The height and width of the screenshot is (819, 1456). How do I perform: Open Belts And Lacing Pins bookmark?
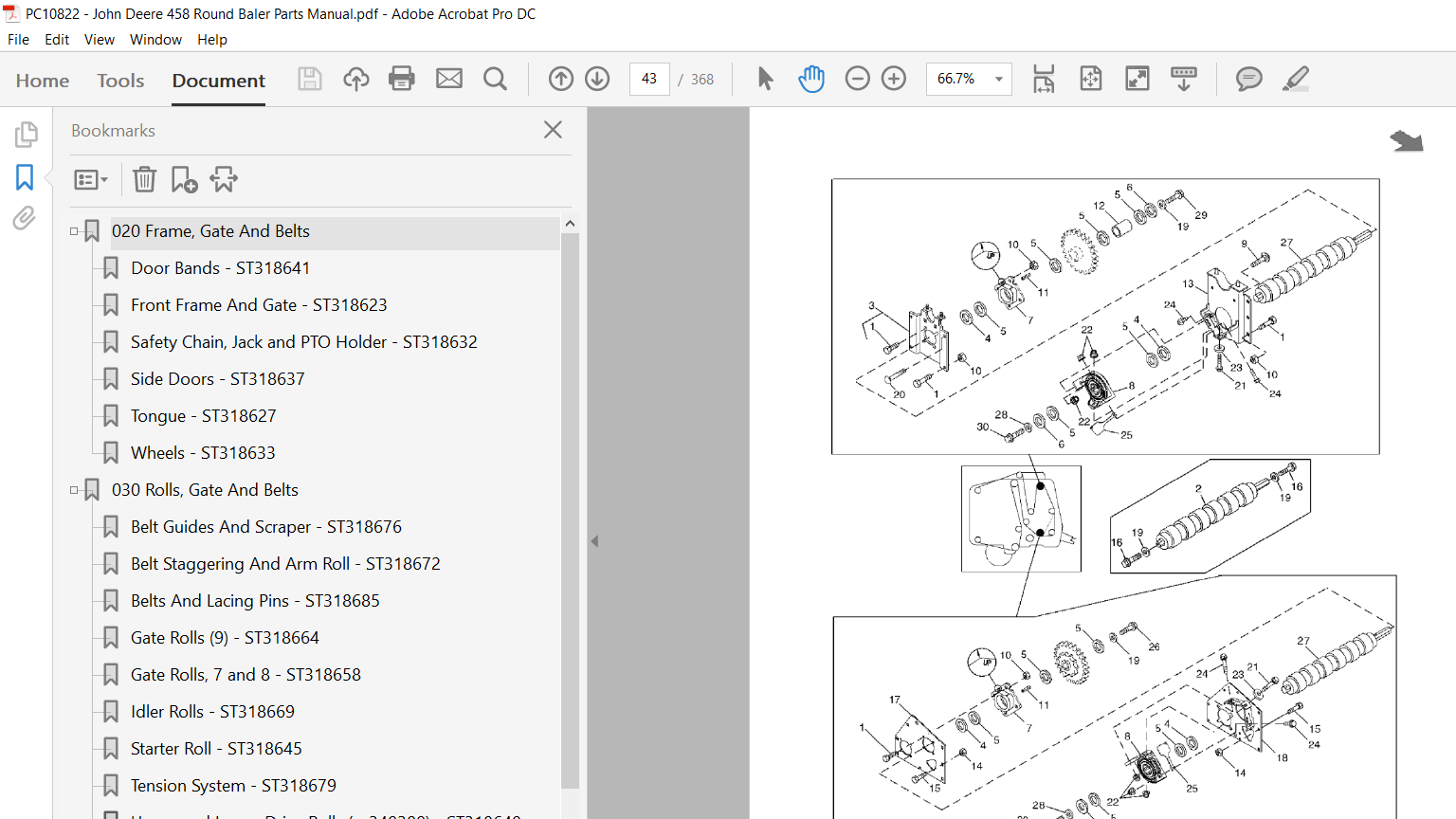[255, 601]
